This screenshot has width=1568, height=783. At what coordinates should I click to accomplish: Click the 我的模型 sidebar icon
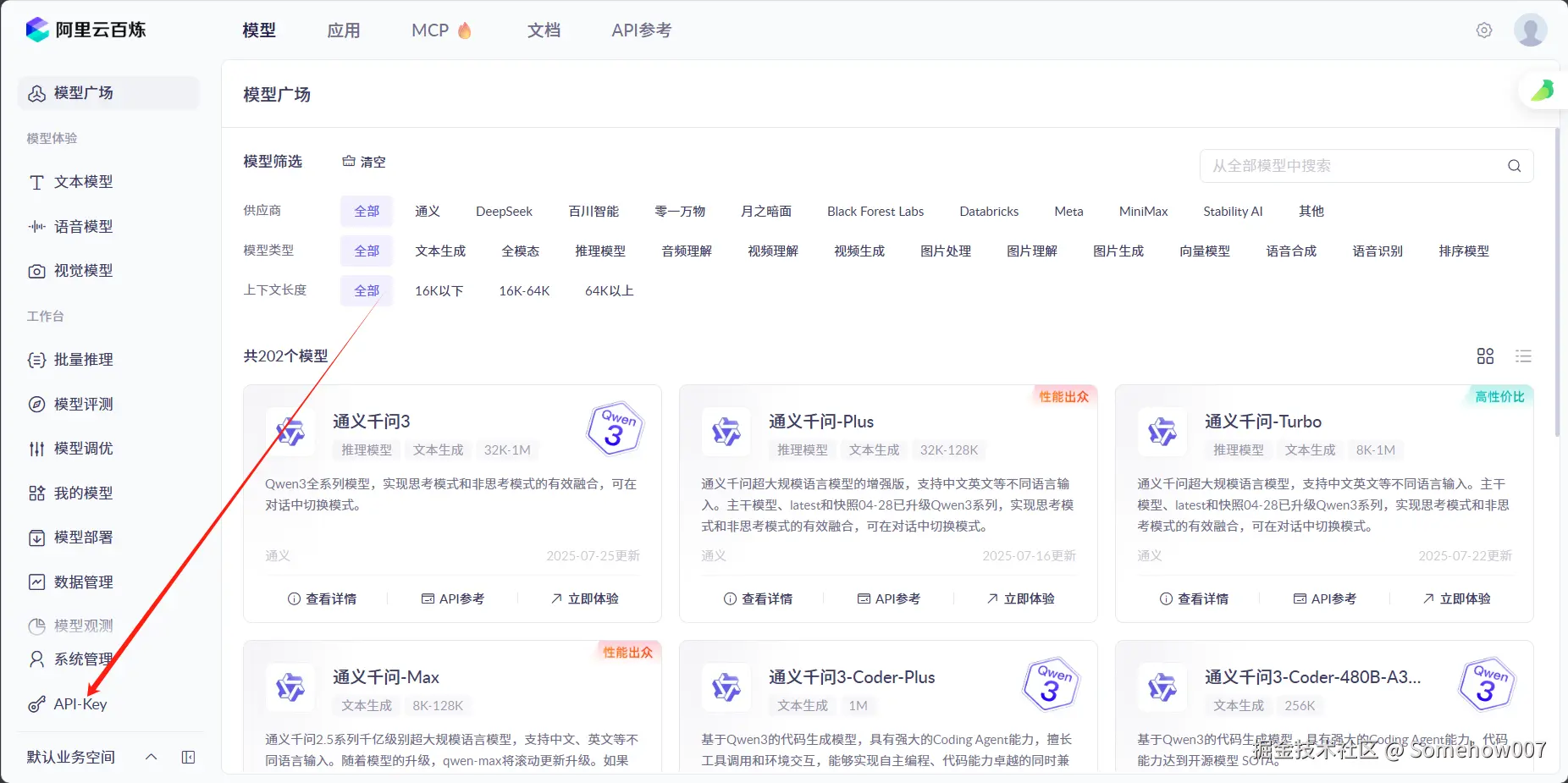pyautogui.click(x=36, y=494)
